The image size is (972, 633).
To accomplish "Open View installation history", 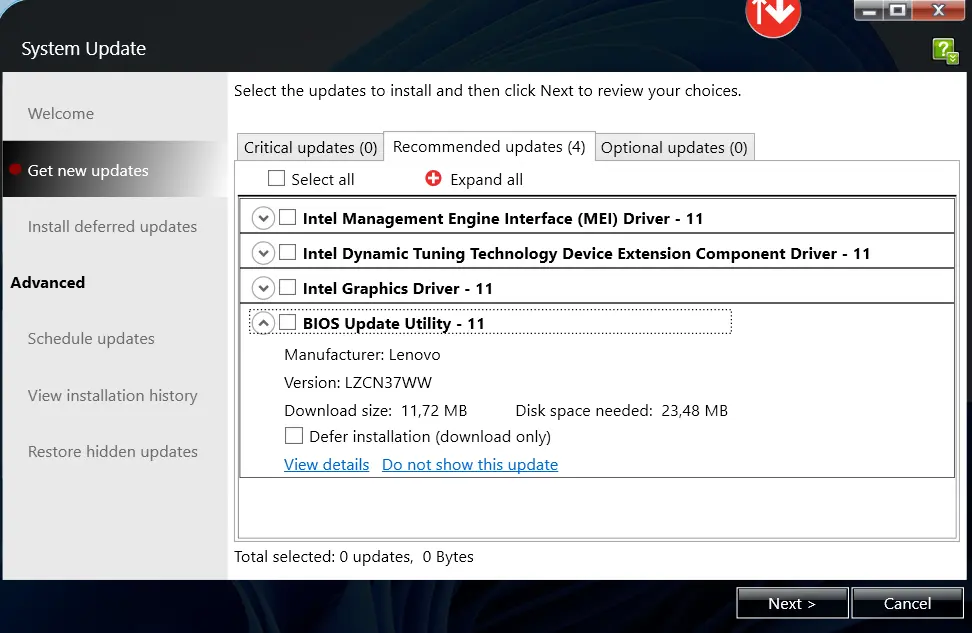I will pyautogui.click(x=112, y=396).
